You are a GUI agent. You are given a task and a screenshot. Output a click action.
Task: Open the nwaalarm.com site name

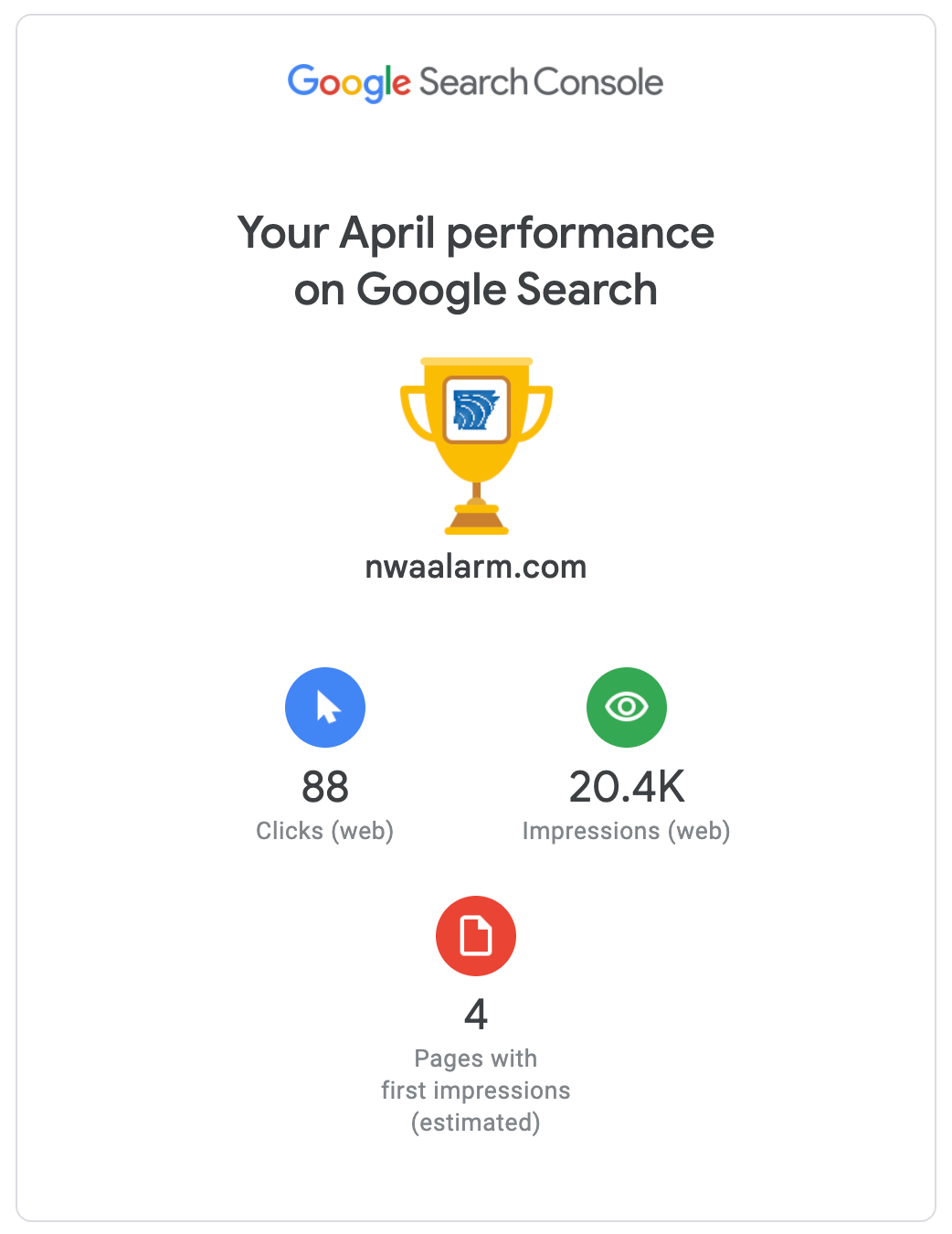[x=476, y=568]
